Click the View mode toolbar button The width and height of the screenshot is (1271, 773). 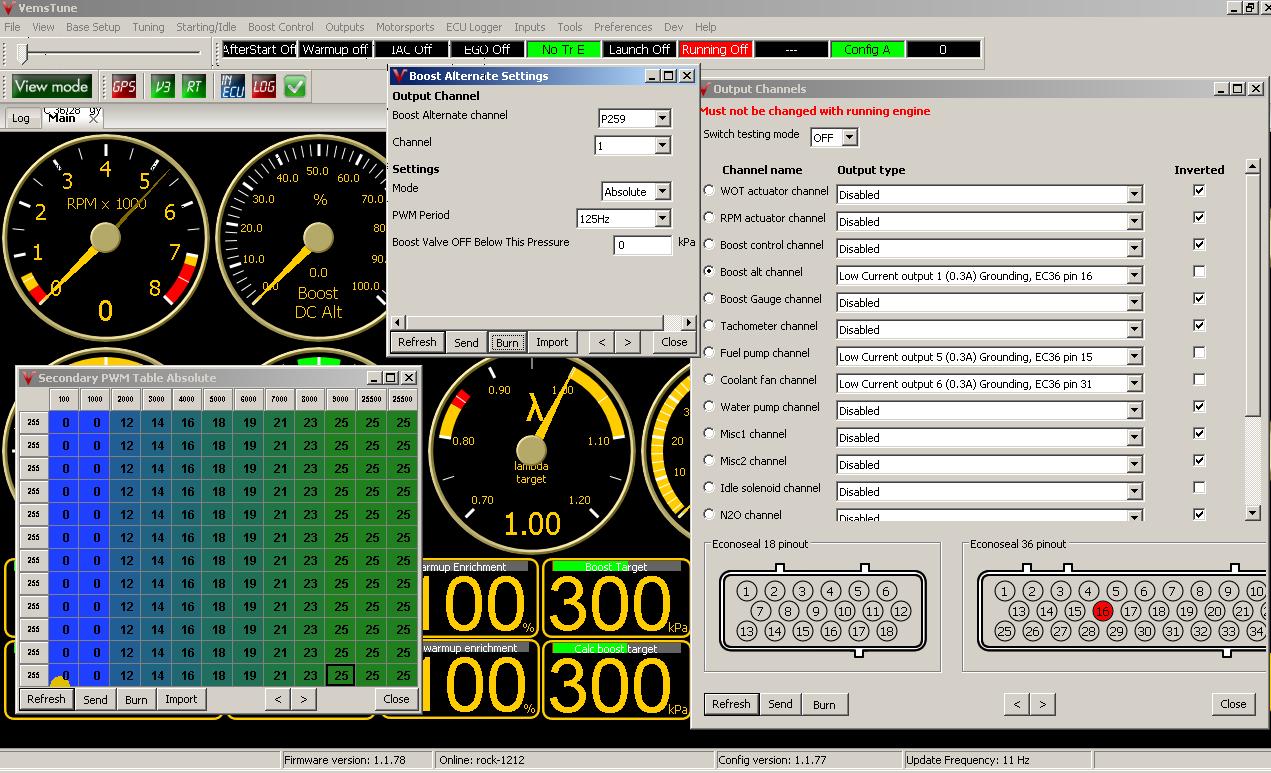pyautogui.click(x=51, y=87)
